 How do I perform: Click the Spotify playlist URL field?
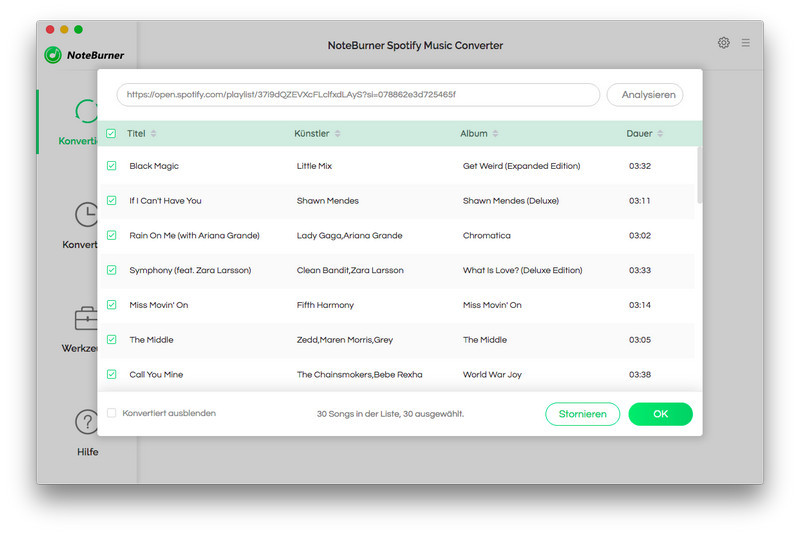358,95
